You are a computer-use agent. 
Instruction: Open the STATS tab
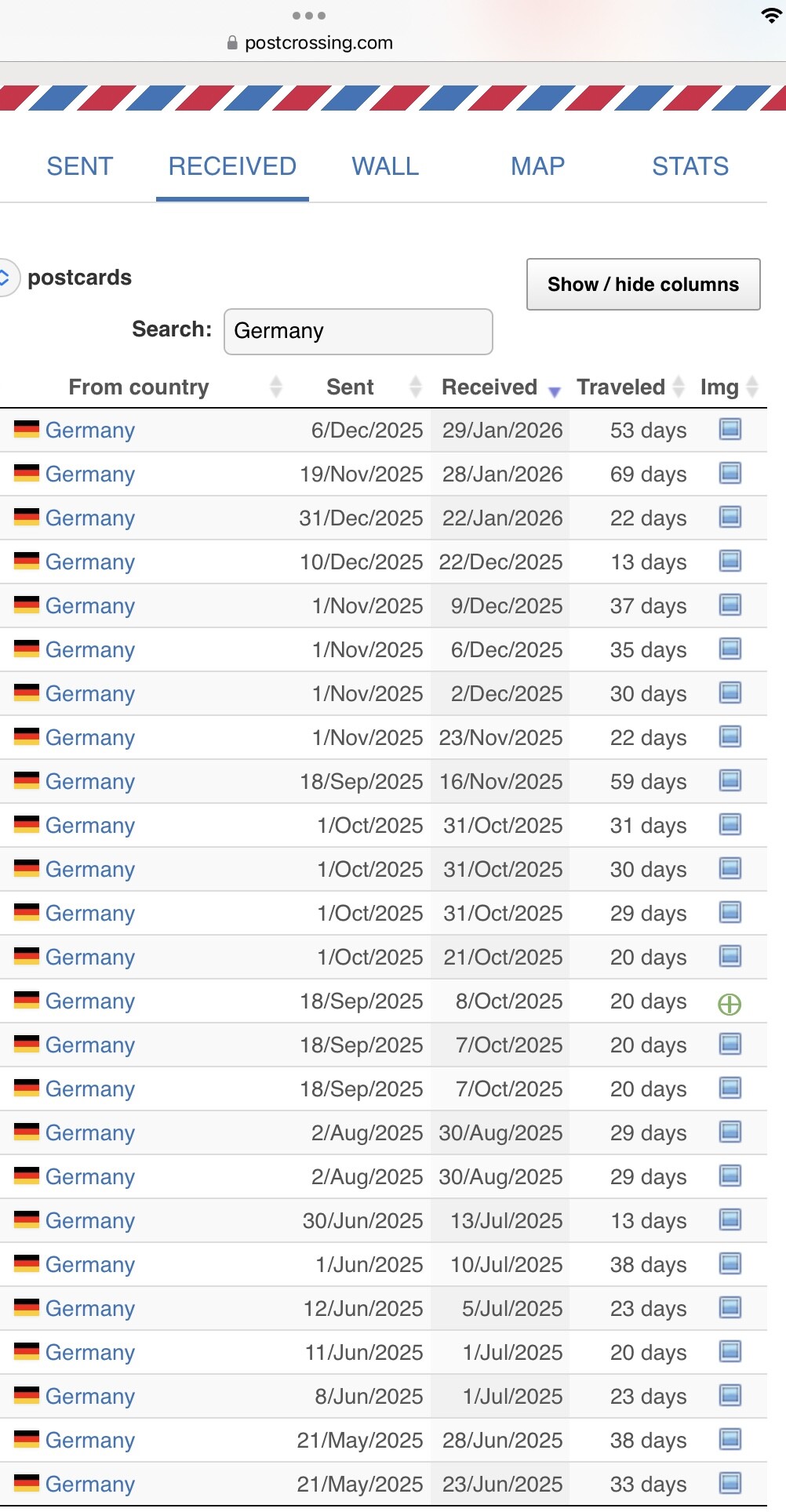[690, 166]
